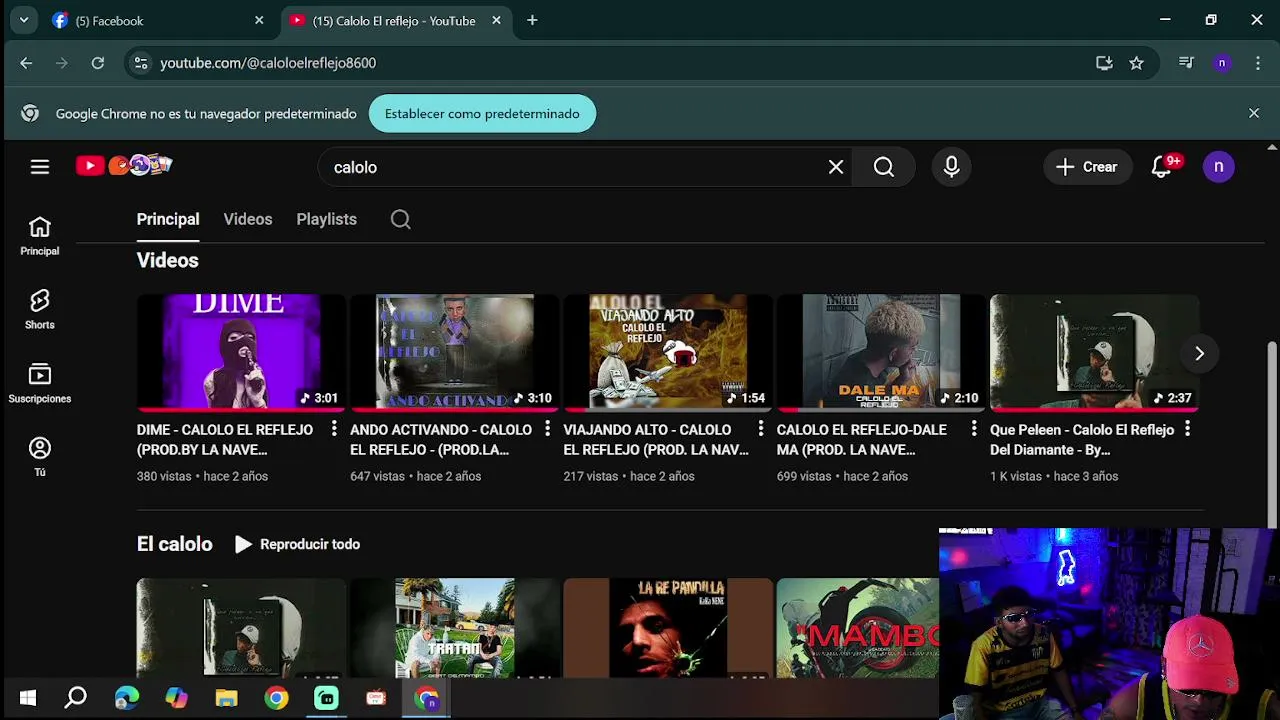Click the Crear button
1280x720 pixels.
point(1087,167)
